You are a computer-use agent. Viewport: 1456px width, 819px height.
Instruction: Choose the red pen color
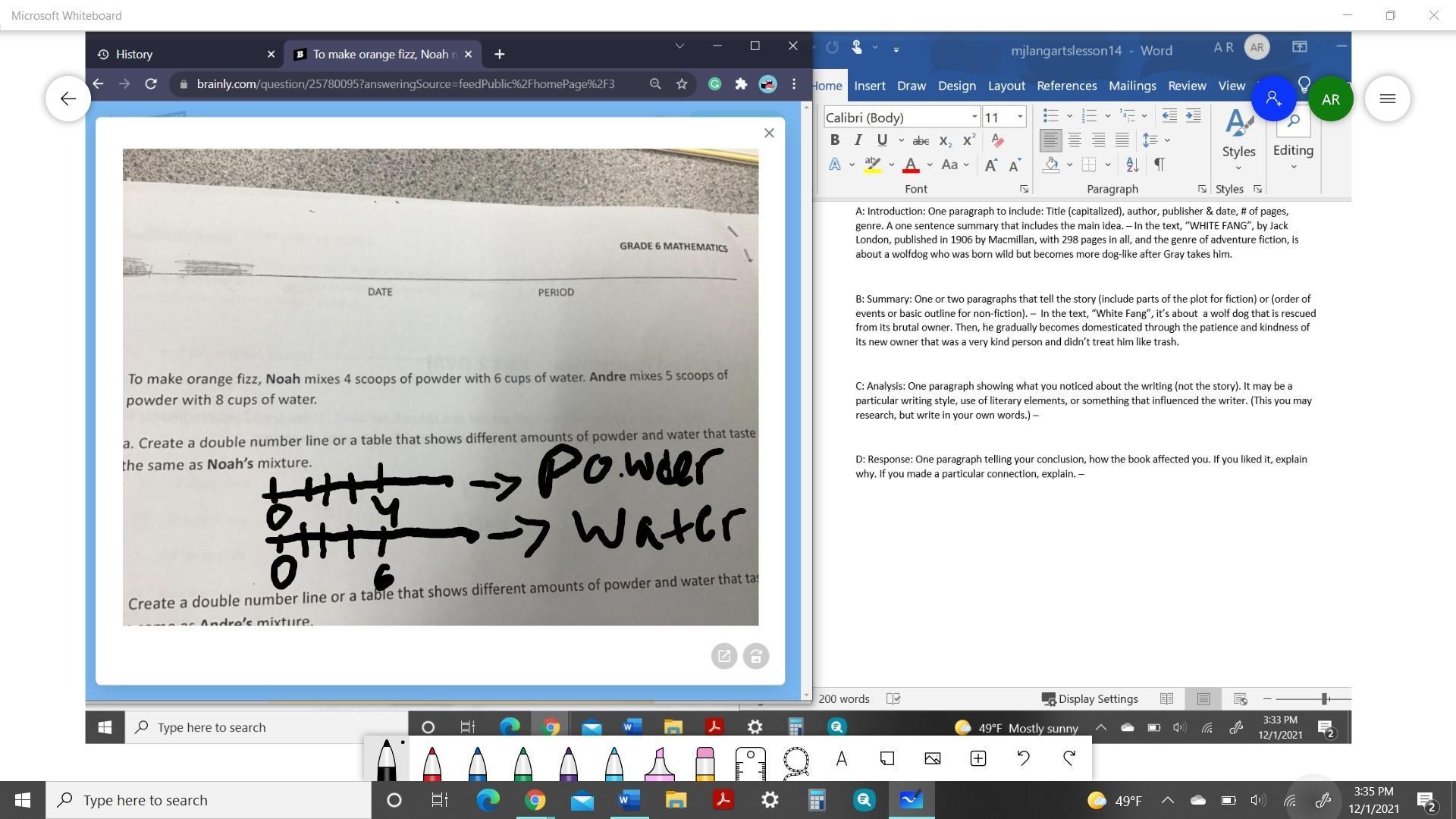click(431, 763)
